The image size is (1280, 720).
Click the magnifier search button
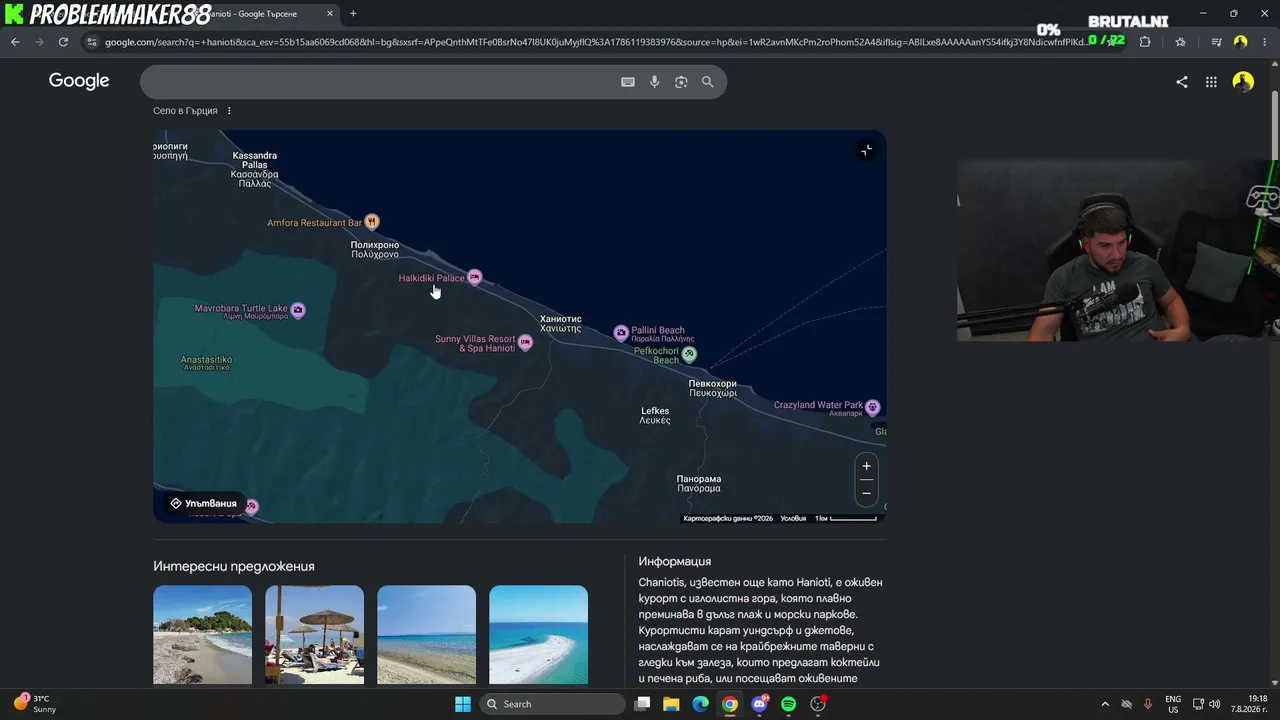(708, 82)
